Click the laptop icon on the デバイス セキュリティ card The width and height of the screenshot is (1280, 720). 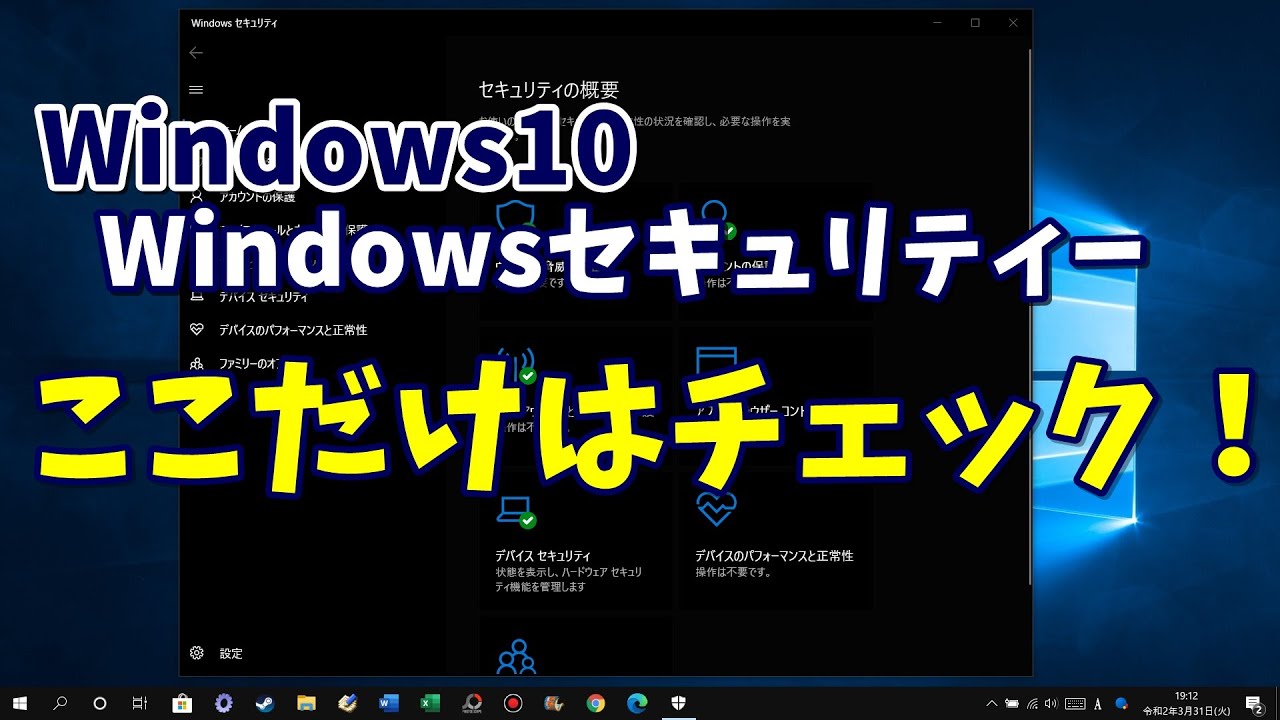[x=516, y=512]
